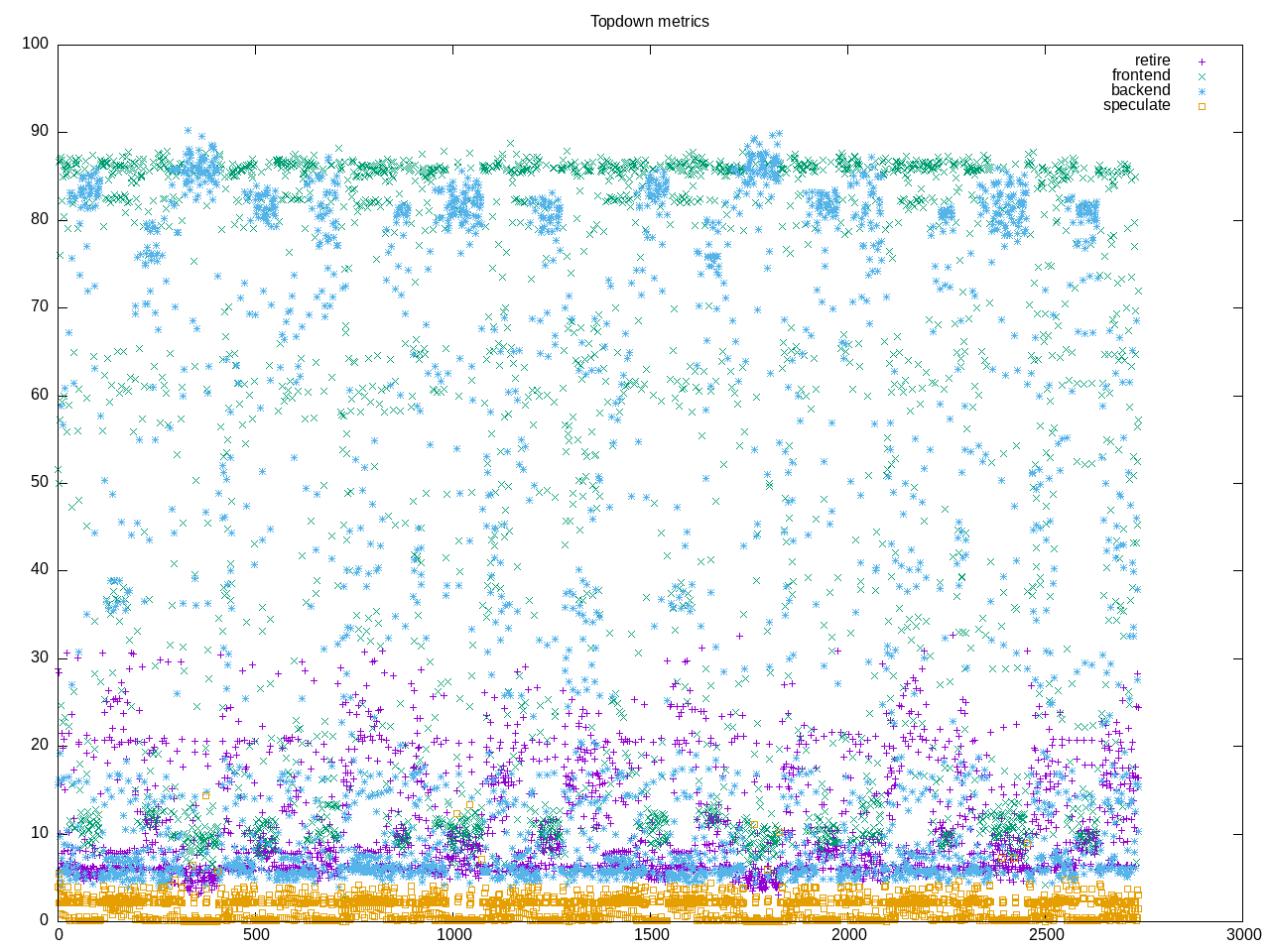The height and width of the screenshot is (952, 1270).
Task: Click the 30 tick label on the y-axis
Action: [39, 657]
